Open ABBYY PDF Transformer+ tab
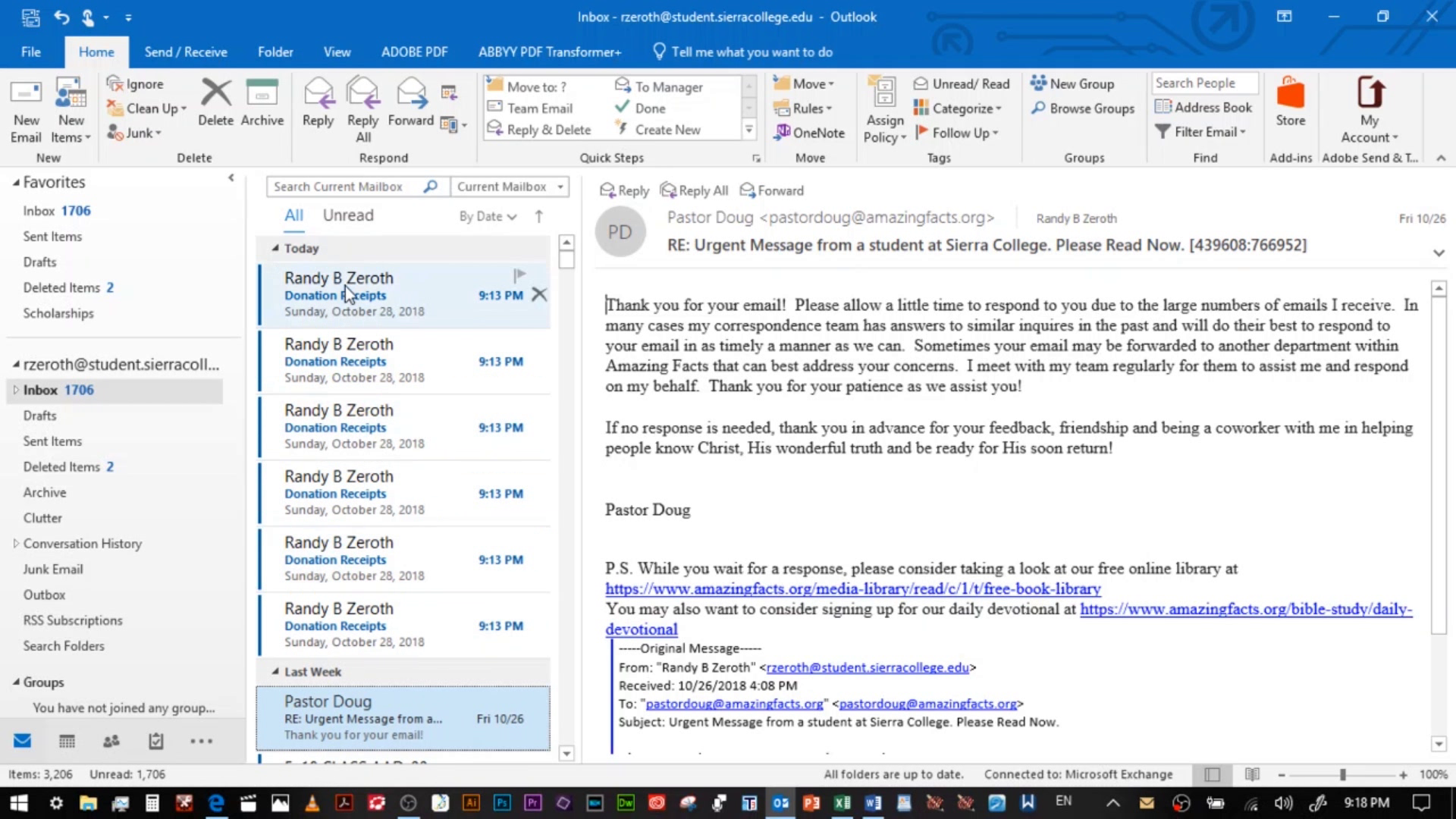This screenshot has width=1456, height=819. pyautogui.click(x=550, y=52)
